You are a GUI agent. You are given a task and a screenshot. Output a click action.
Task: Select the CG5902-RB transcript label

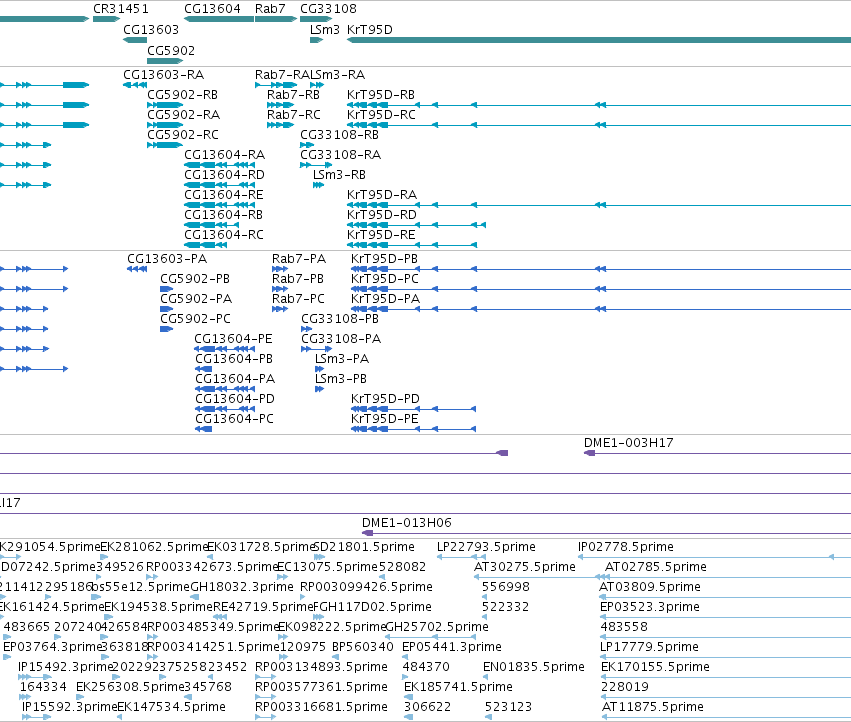point(182,94)
